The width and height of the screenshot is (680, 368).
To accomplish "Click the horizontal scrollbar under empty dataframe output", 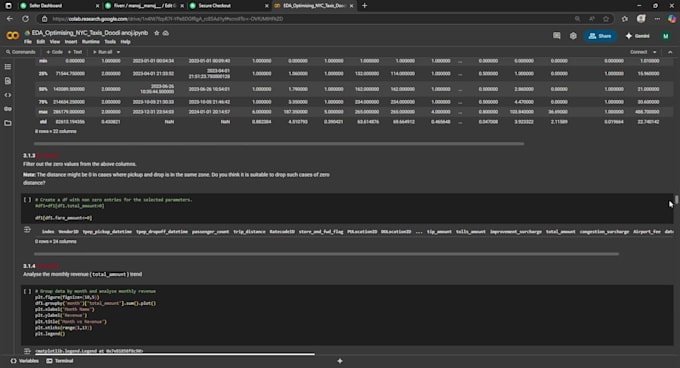I will tap(327, 254).
